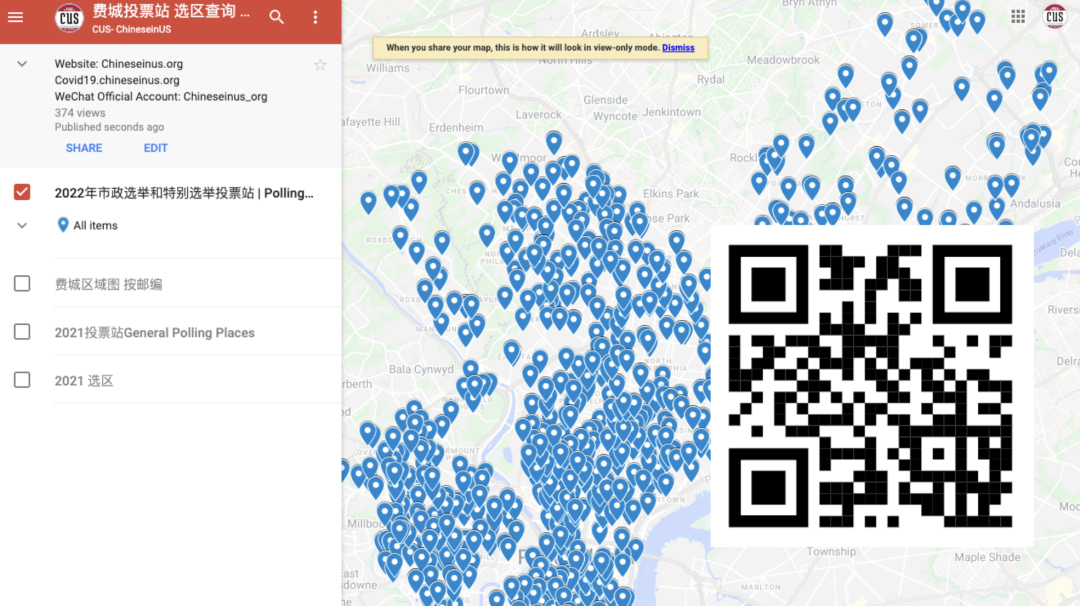Click the CUS account avatar at top right
The image size is (1080, 606).
coord(1054,16)
